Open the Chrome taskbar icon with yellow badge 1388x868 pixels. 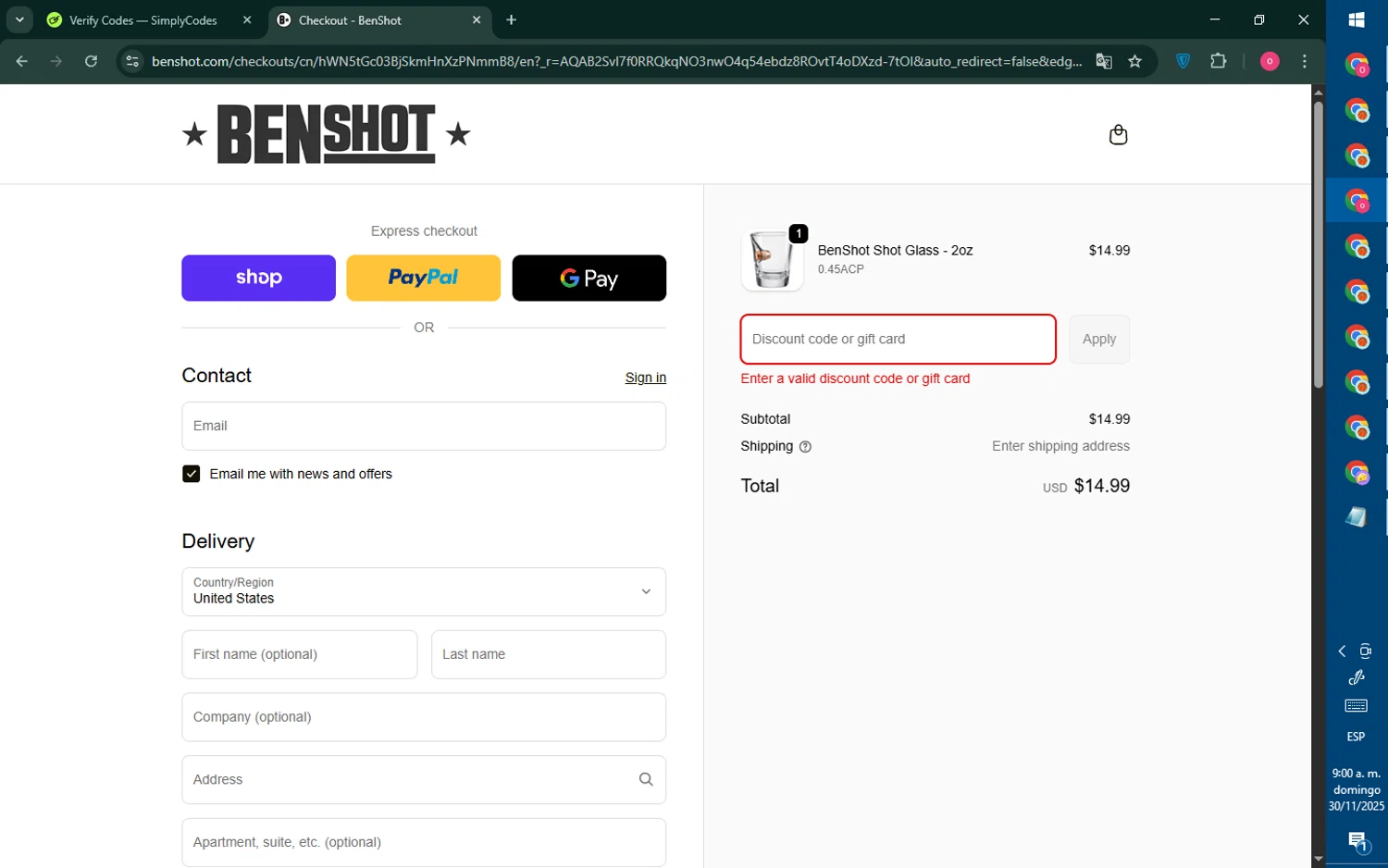[x=1357, y=473]
